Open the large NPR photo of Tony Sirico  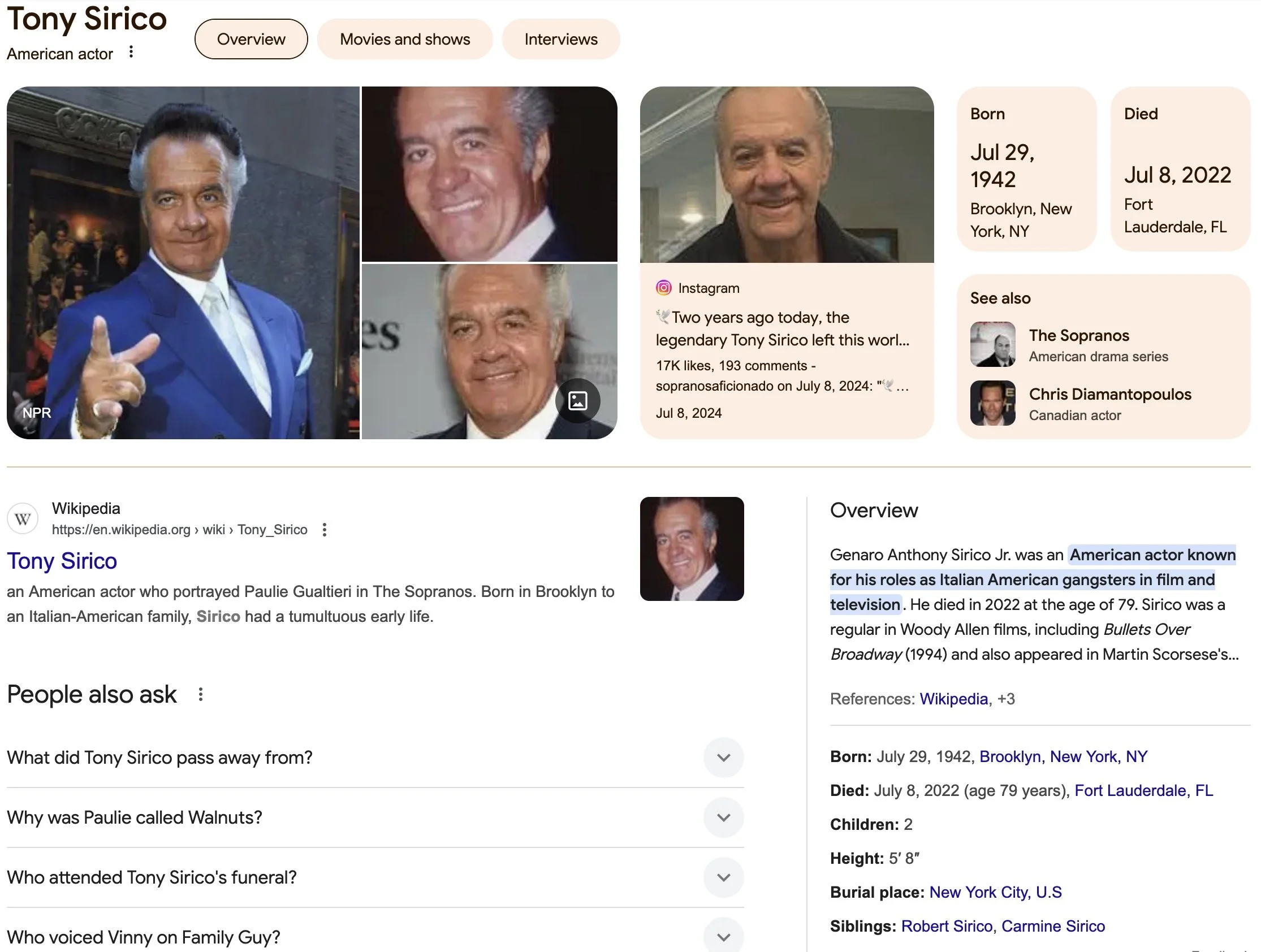tap(183, 263)
